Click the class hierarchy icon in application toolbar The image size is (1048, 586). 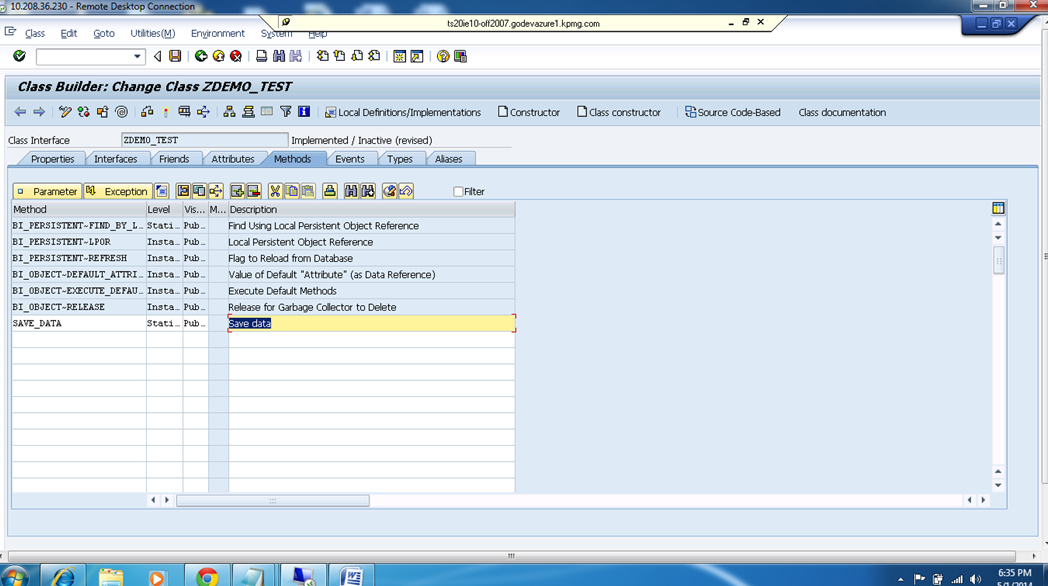click(229, 112)
